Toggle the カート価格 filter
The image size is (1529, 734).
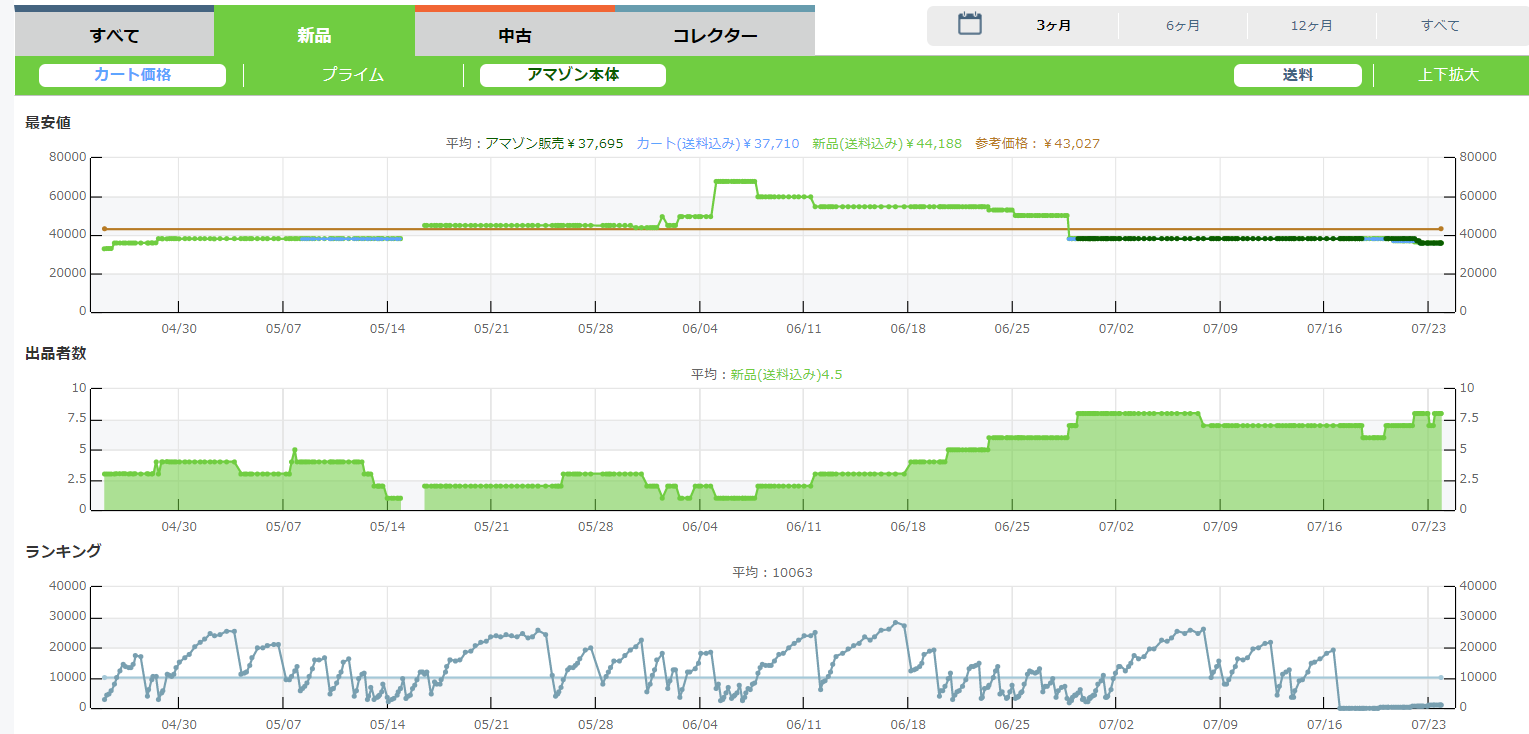coord(132,75)
